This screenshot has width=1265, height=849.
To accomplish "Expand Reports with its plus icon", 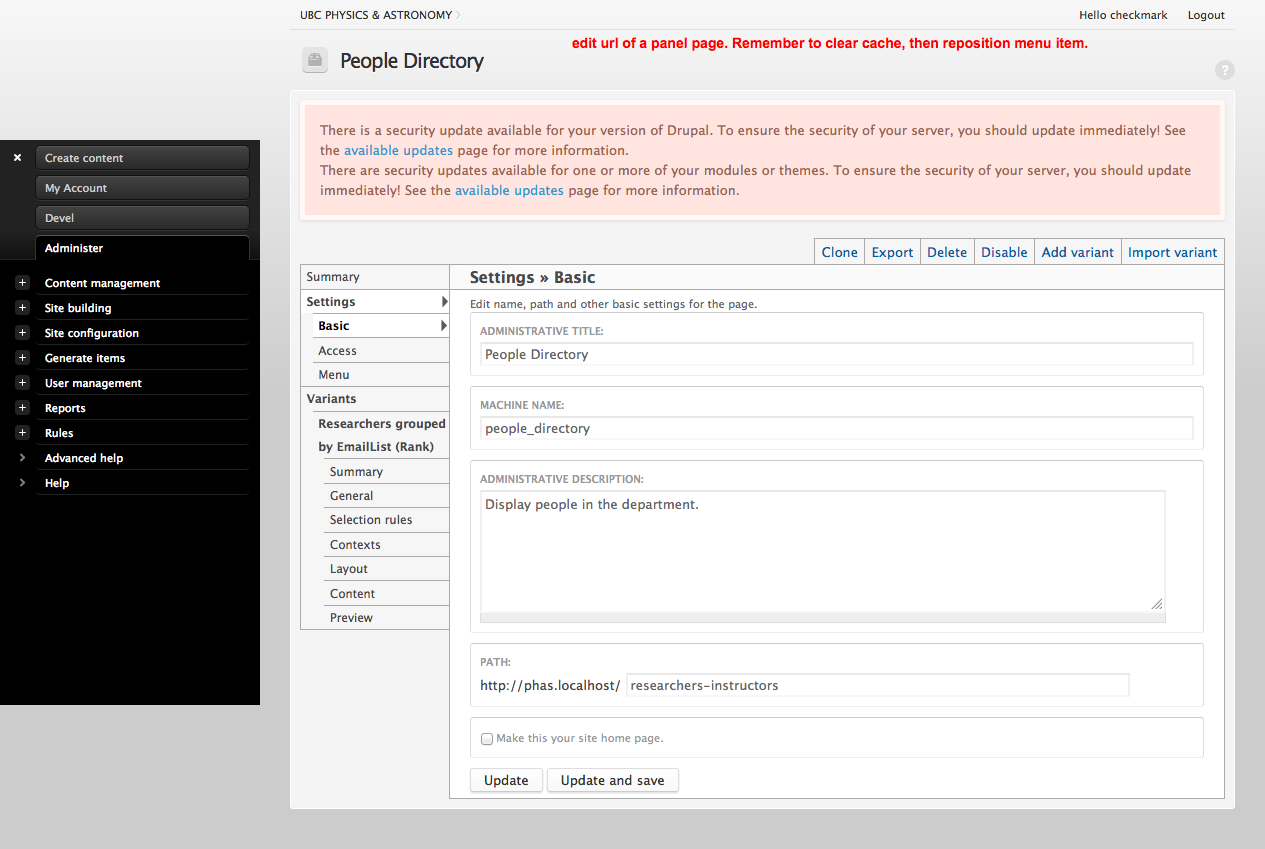I will point(22,408).
